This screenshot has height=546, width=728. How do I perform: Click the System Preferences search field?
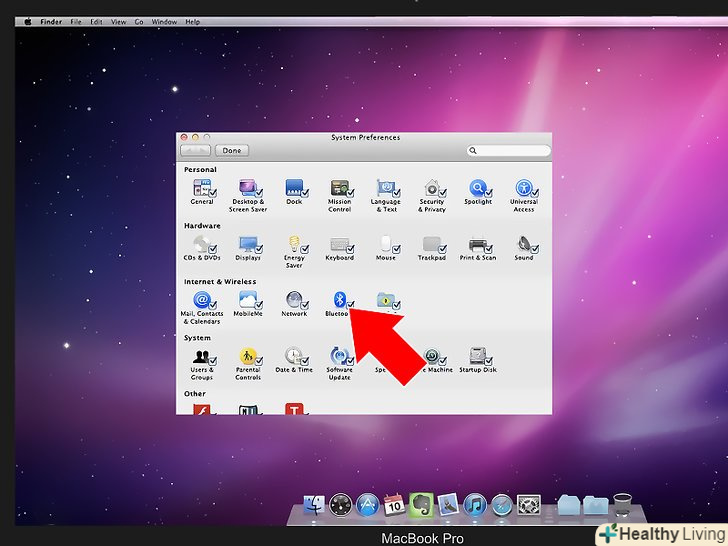click(508, 151)
